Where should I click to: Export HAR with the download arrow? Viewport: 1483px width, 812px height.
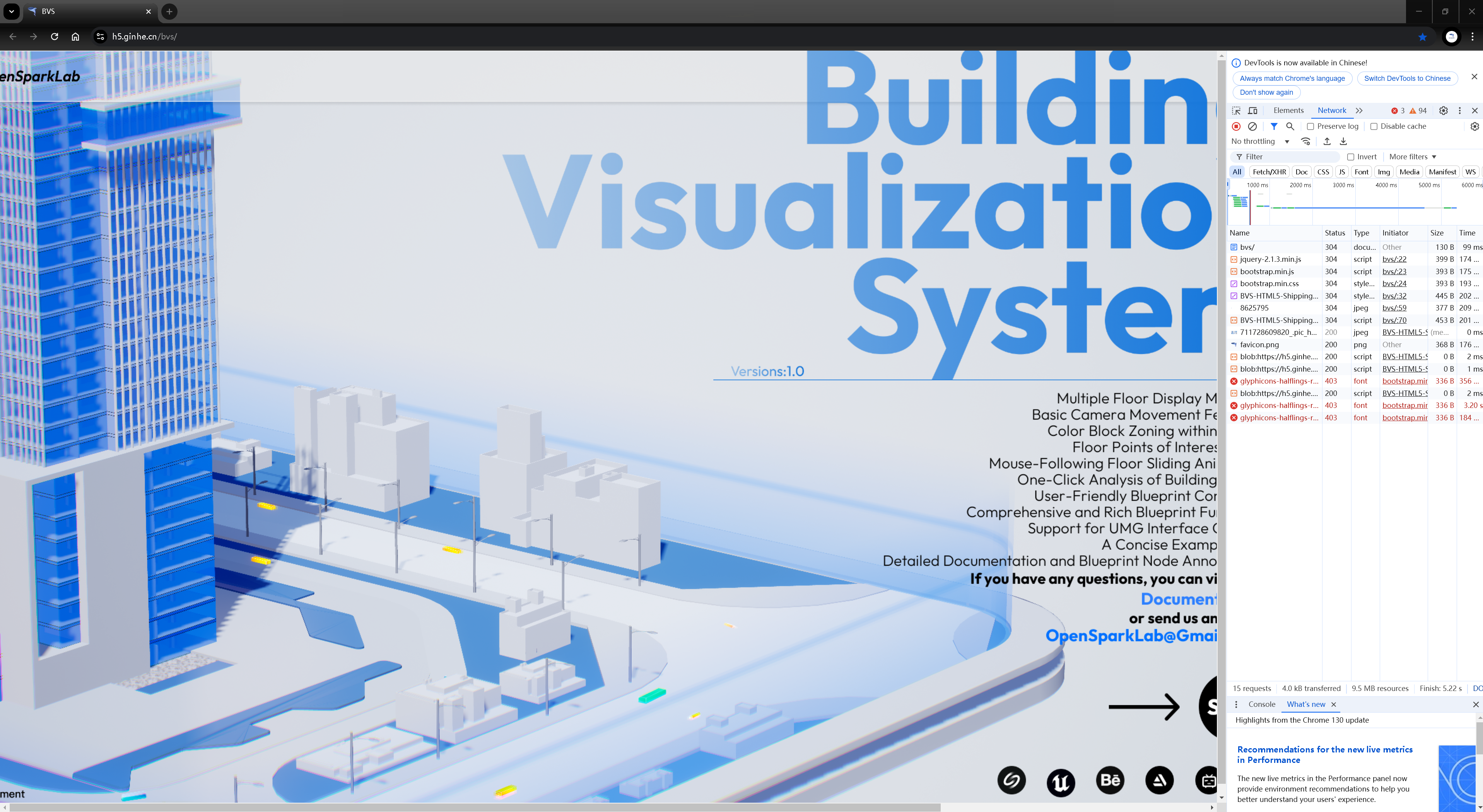[1343, 142]
